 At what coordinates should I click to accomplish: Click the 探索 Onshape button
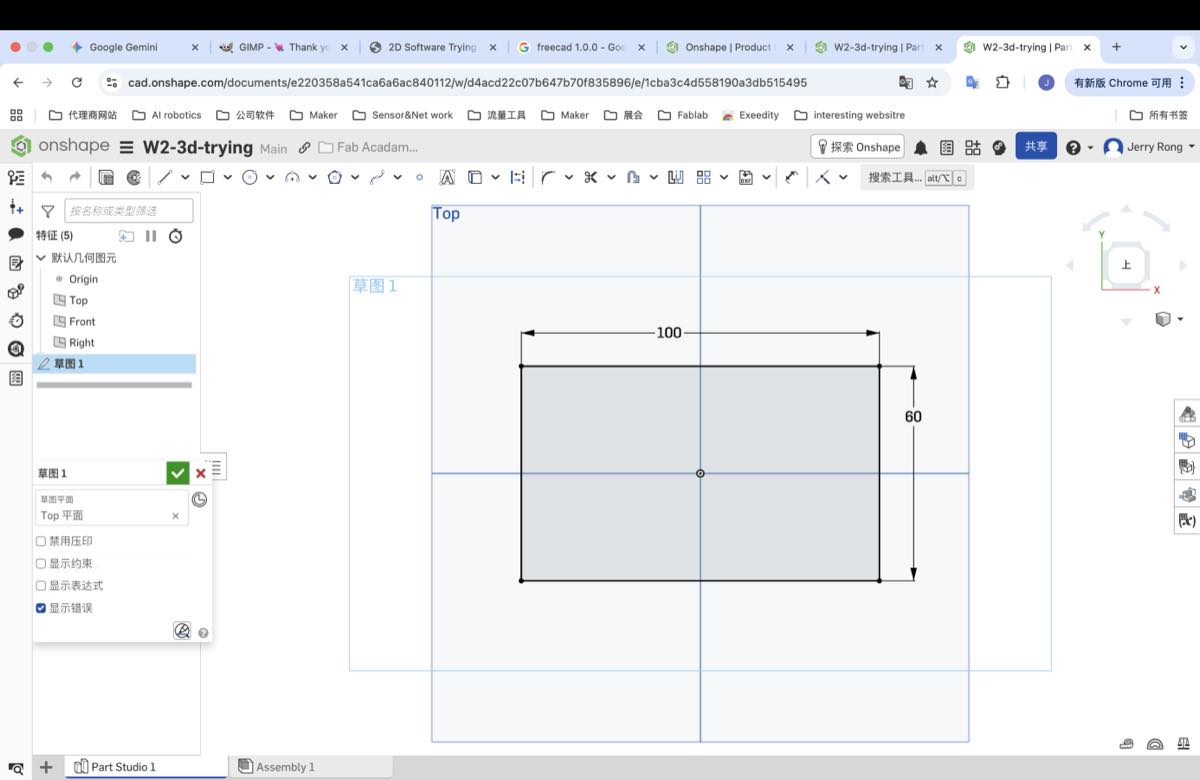click(857, 147)
